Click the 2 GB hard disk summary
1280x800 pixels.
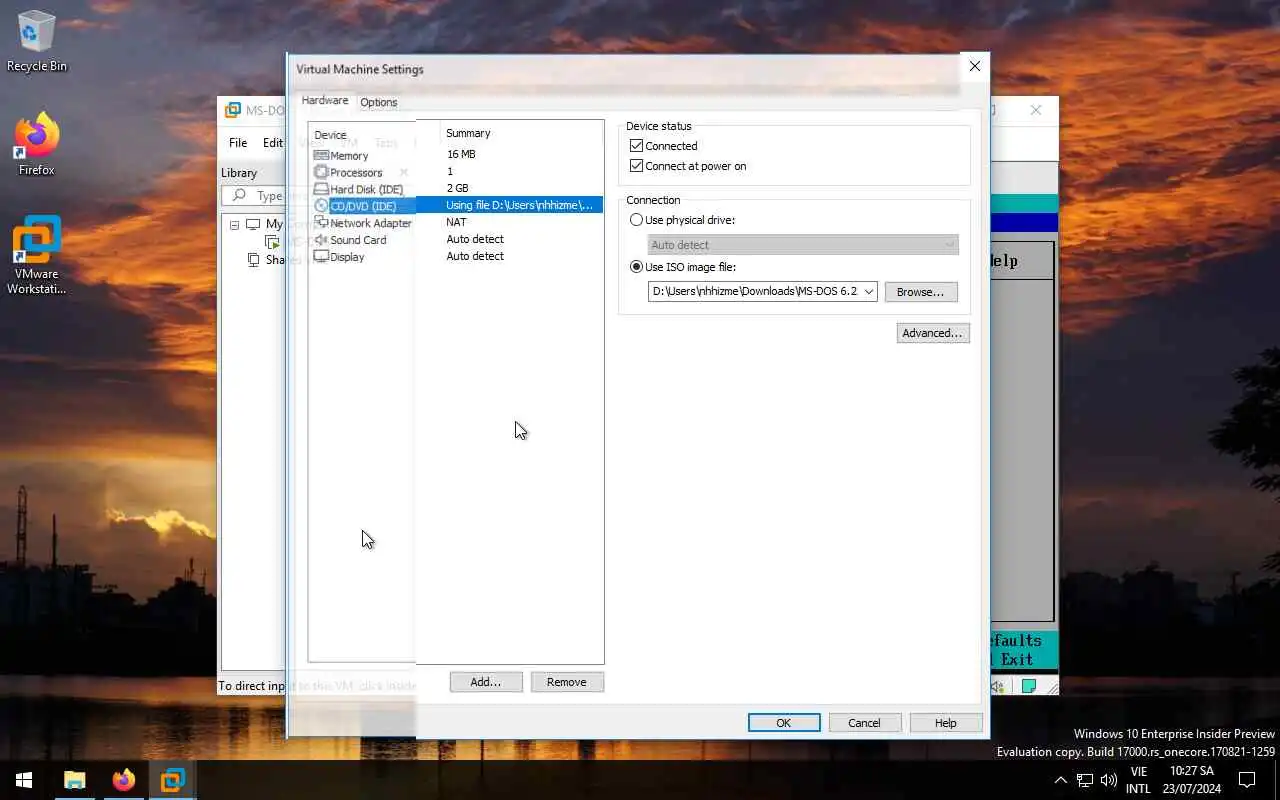(x=457, y=188)
